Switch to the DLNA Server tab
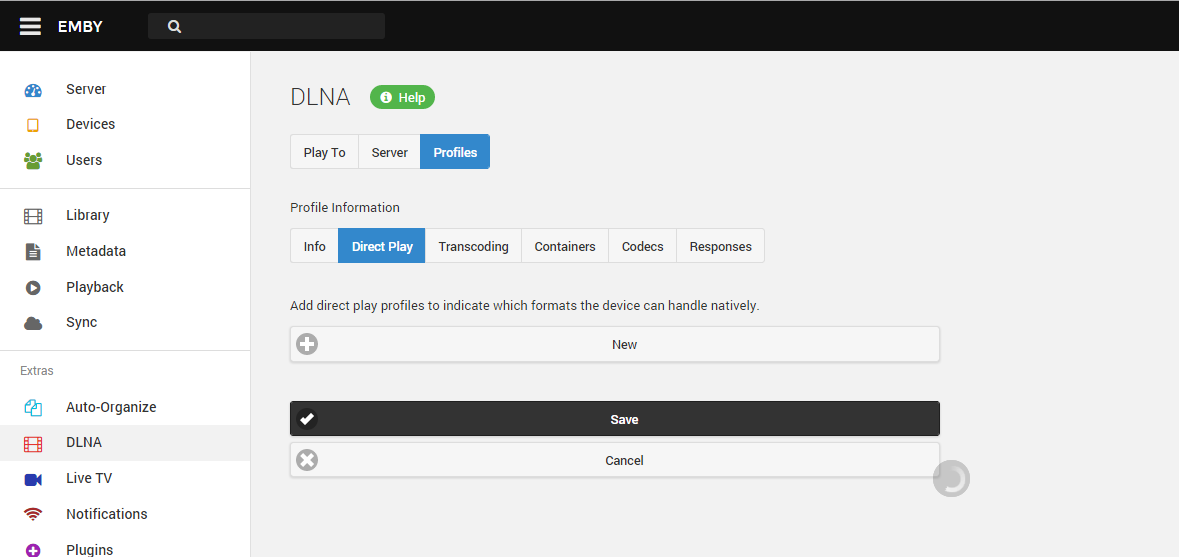This screenshot has height=557, width=1179. 389,152
